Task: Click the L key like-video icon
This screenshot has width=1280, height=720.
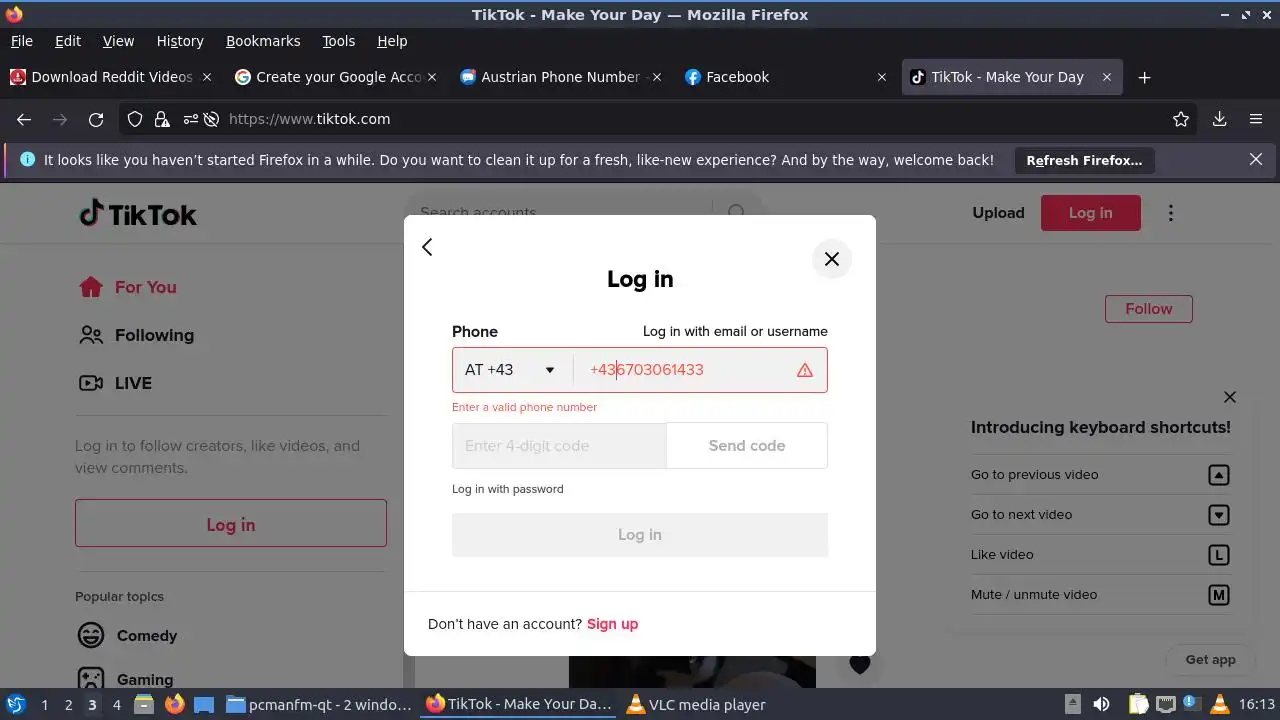Action: coord(1218,555)
